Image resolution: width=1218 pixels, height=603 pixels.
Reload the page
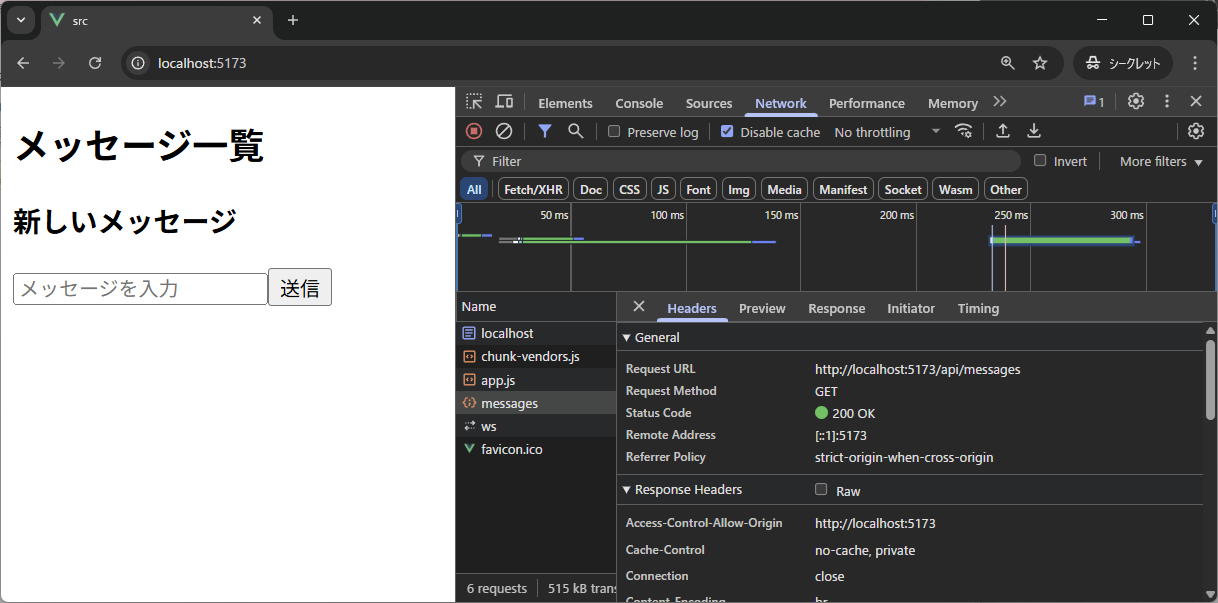tap(95, 63)
